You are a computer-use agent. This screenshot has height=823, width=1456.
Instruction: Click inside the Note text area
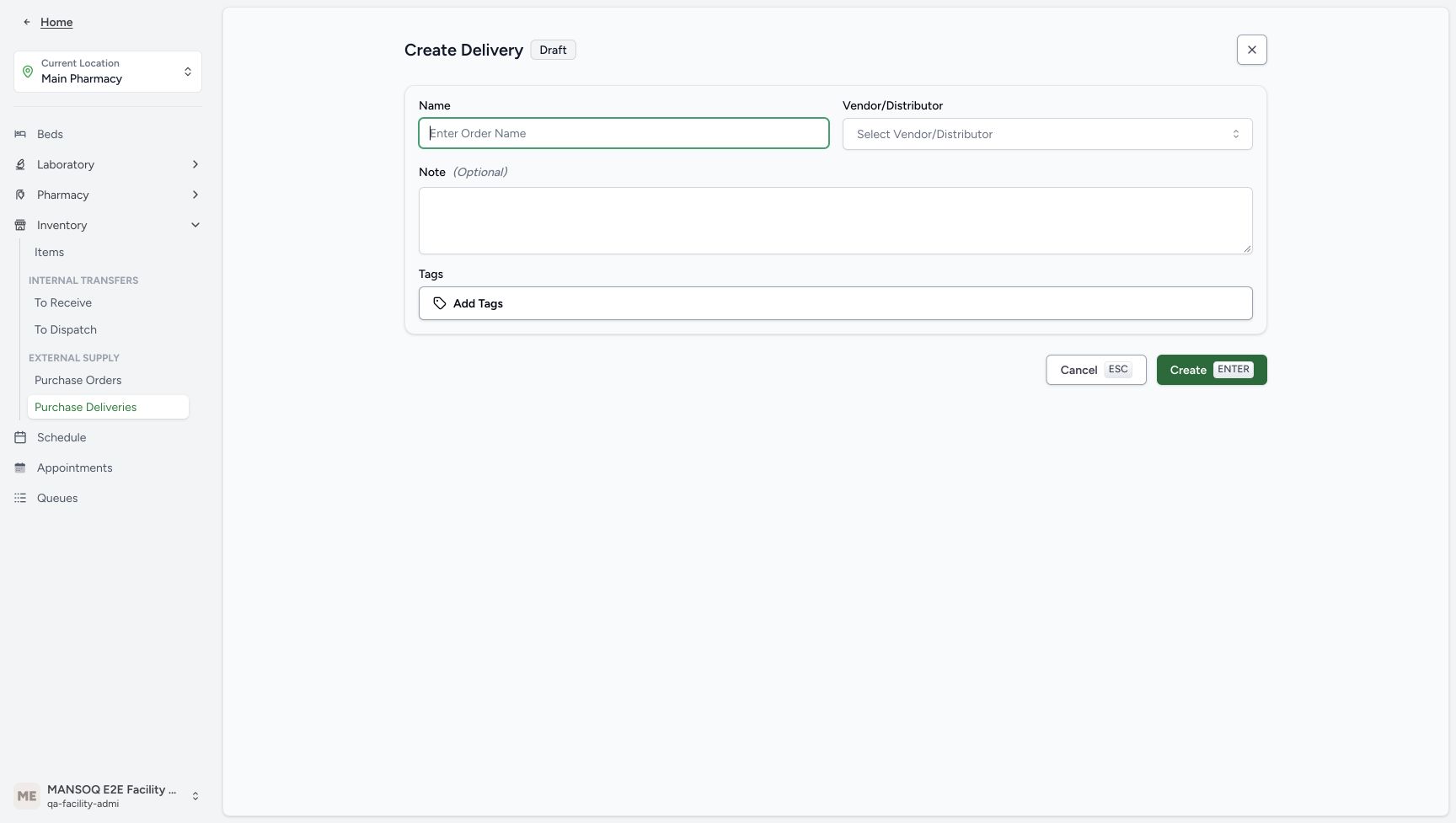(x=836, y=221)
